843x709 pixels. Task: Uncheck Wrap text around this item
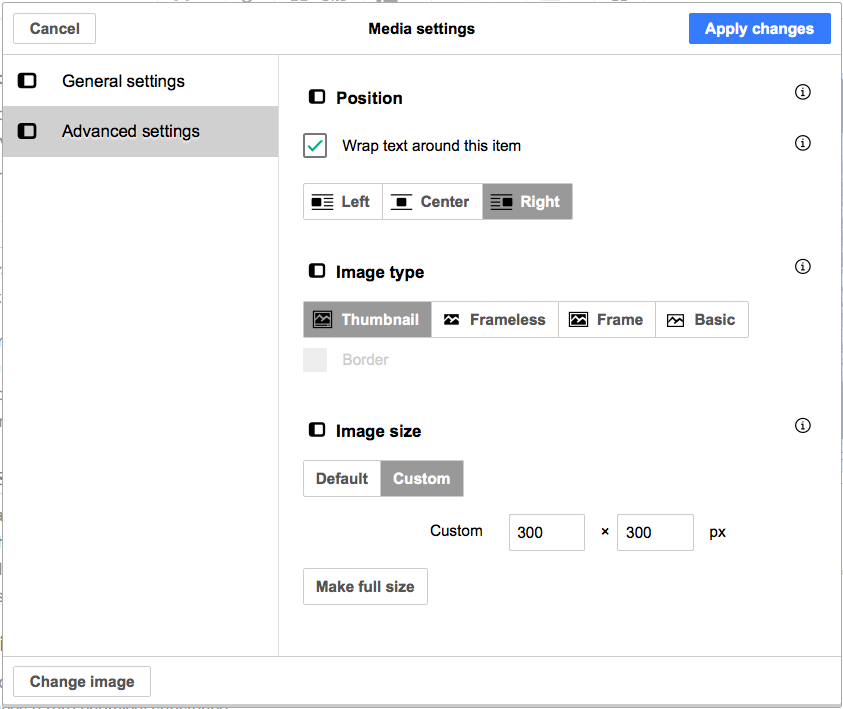tap(315, 146)
